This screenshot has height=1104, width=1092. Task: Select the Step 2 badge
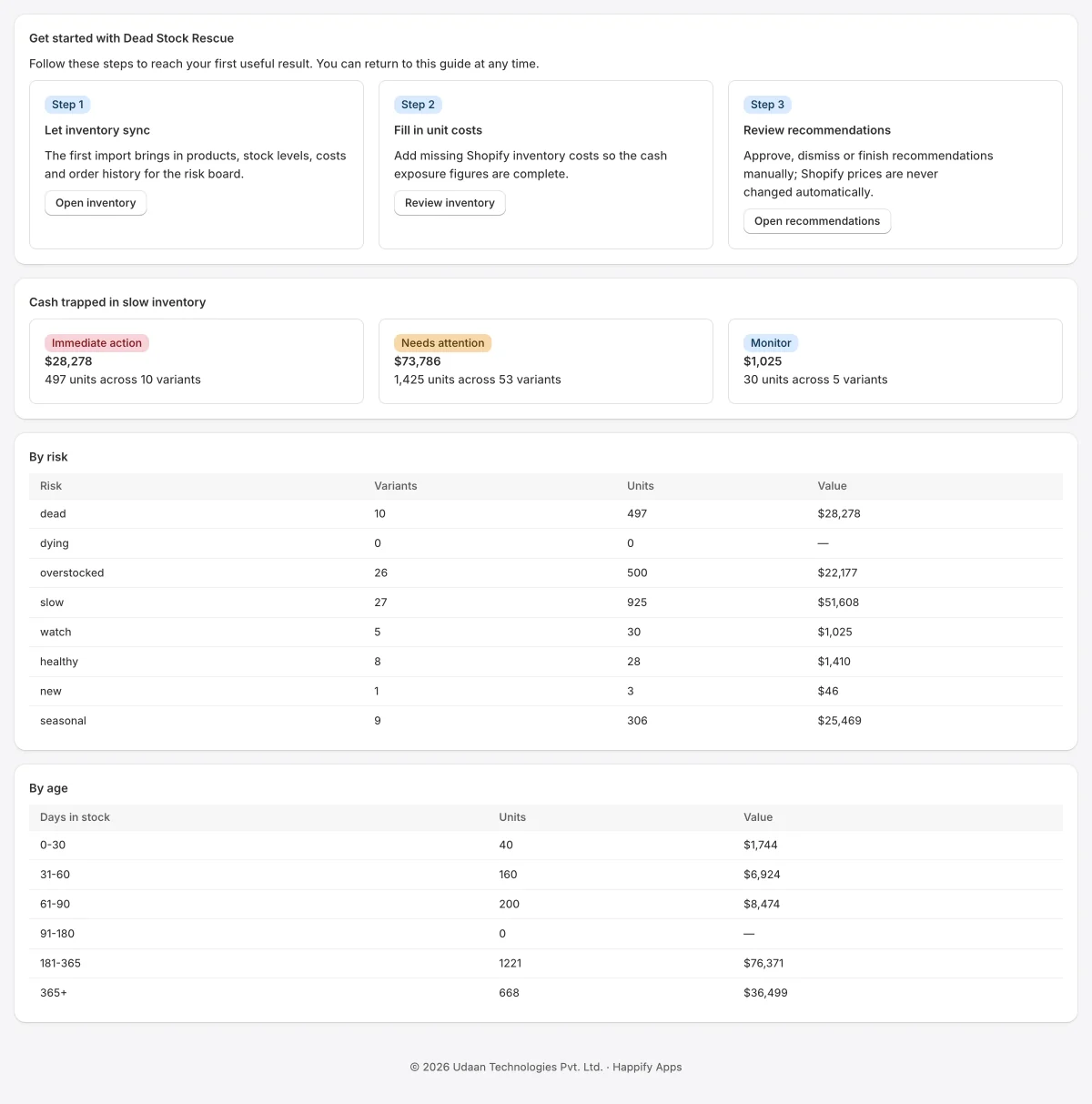click(x=419, y=105)
